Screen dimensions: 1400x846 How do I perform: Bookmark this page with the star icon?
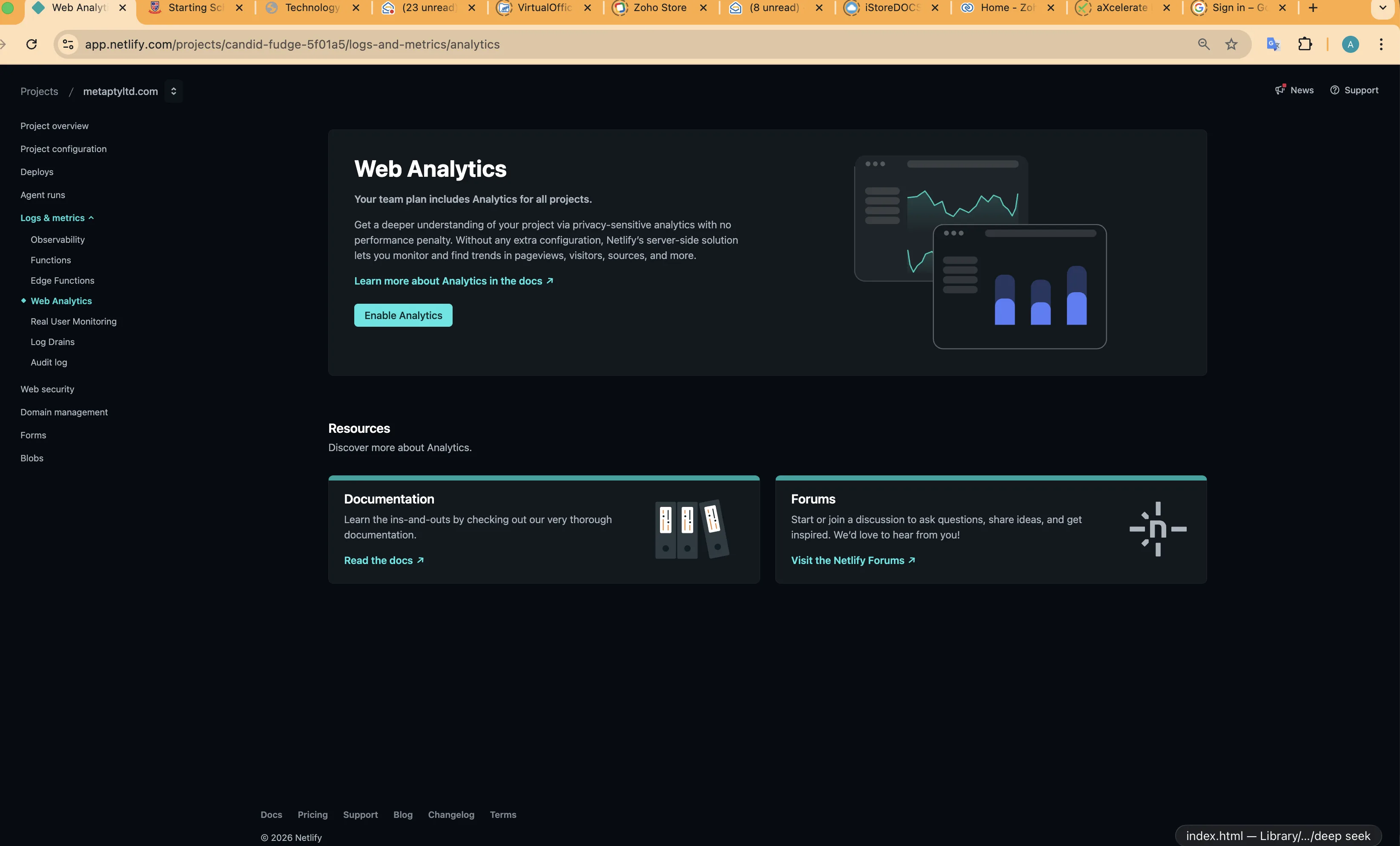1231,44
